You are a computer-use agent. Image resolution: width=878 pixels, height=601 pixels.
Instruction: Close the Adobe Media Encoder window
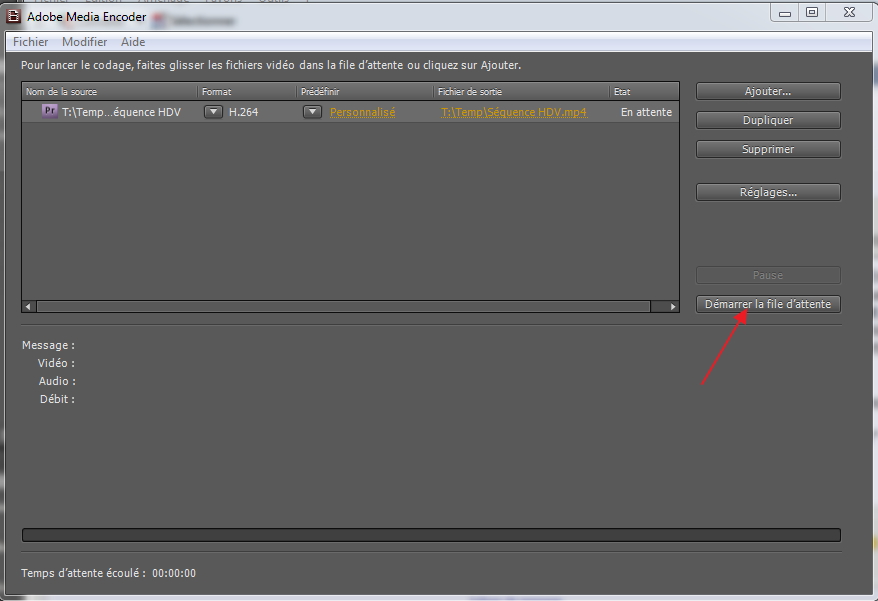[849, 12]
